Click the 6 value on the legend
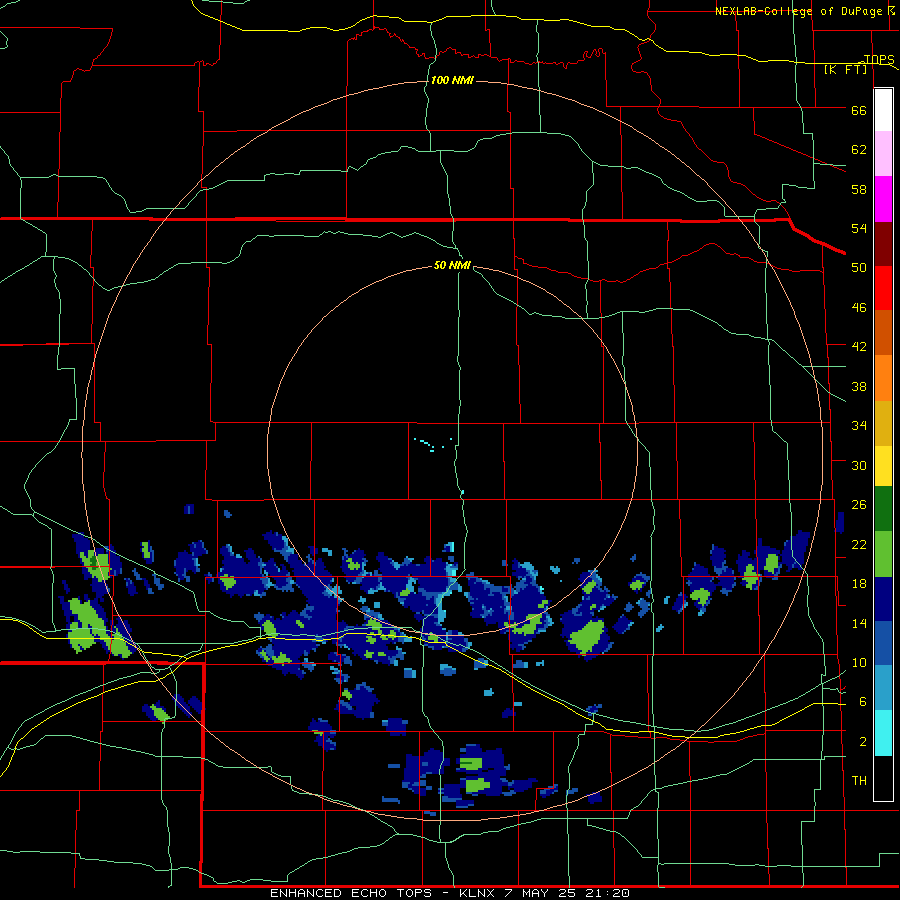This screenshot has width=900, height=900. coord(863,702)
